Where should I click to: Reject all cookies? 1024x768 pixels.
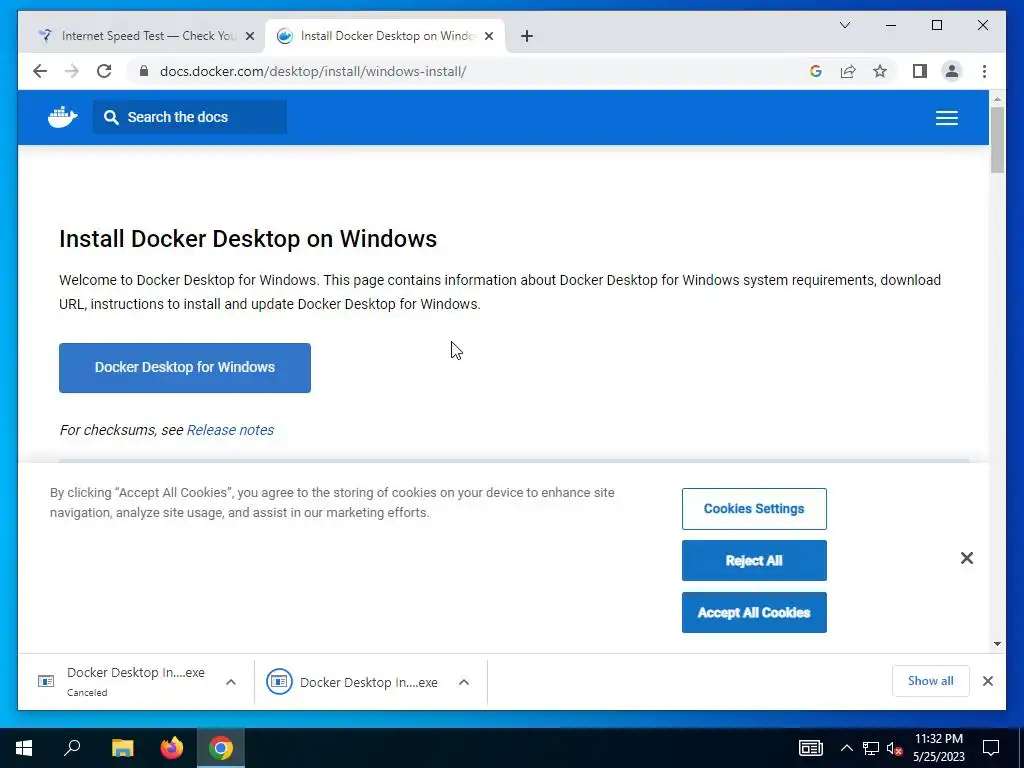click(x=754, y=560)
